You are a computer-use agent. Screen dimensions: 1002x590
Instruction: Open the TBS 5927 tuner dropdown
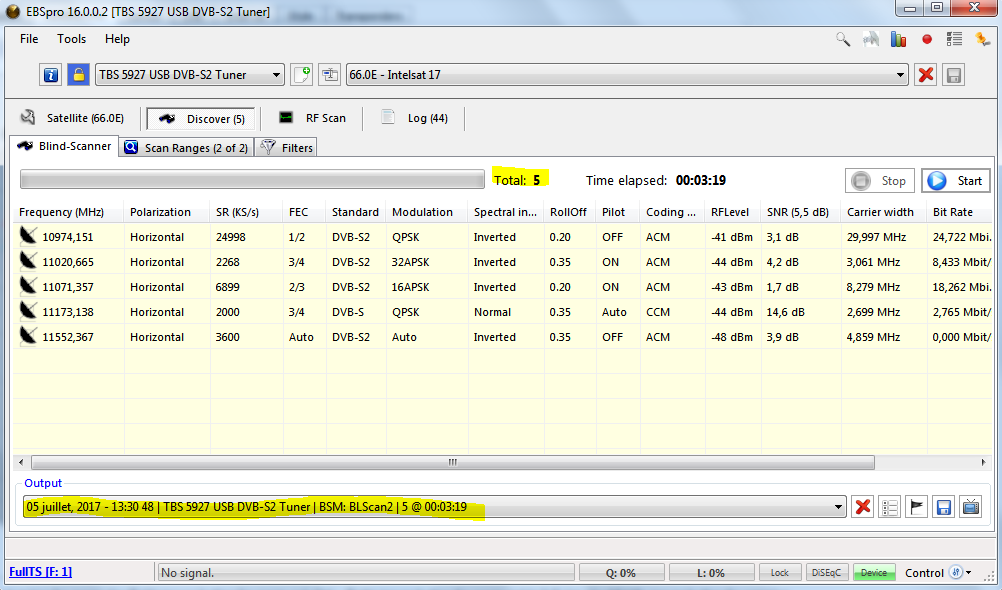click(x=190, y=75)
